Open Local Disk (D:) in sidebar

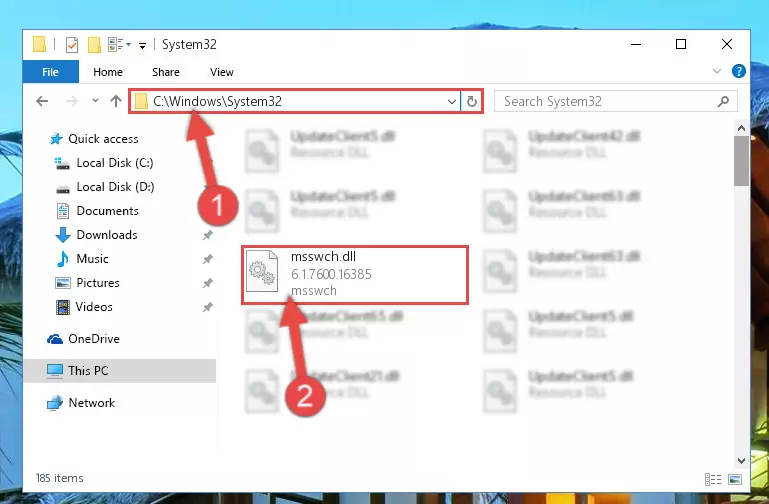[115, 187]
